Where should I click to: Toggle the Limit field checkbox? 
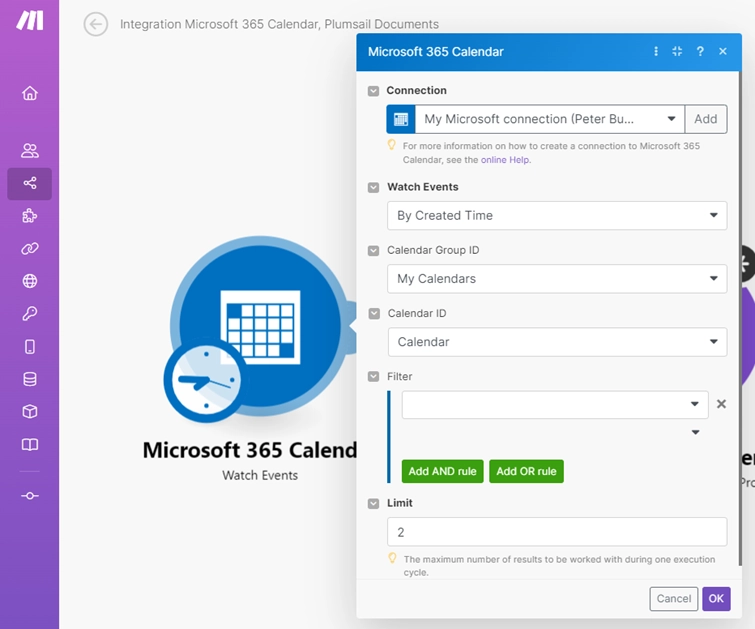pyautogui.click(x=373, y=503)
